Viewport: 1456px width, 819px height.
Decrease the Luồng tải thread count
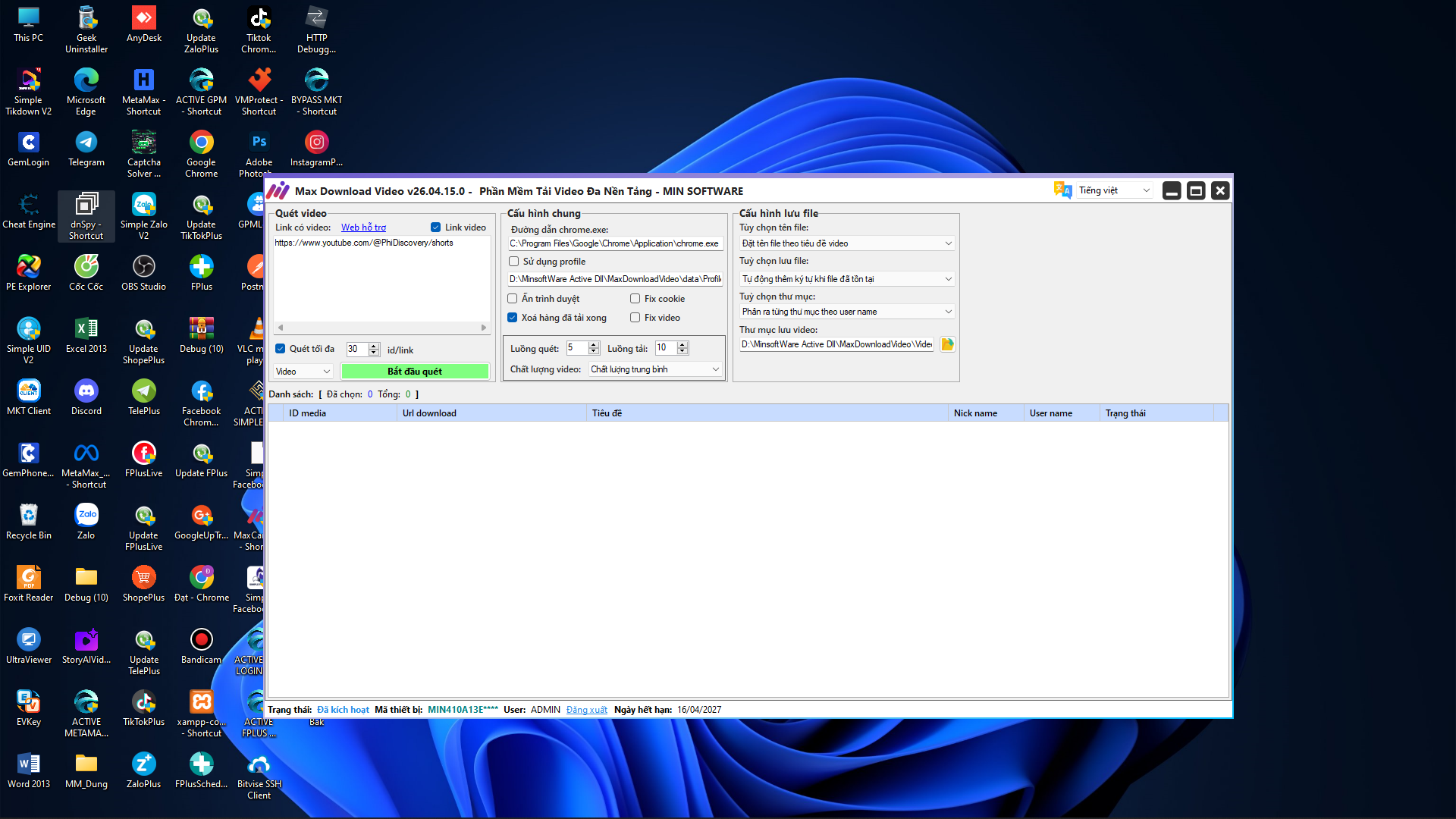point(682,351)
